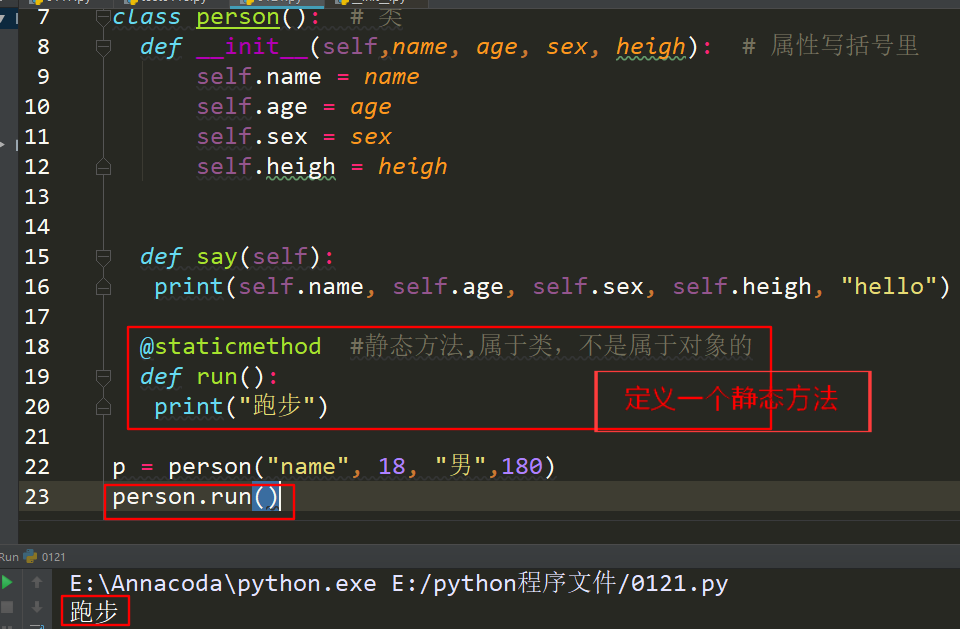960x629 pixels.
Task: Click the run method name on line 19
Action: (x=217, y=377)
